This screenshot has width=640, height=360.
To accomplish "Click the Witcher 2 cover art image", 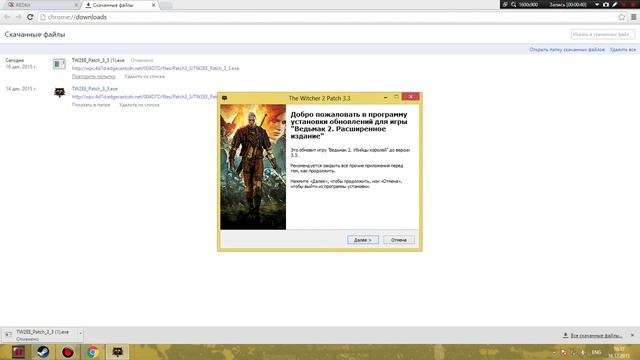I will tap(253, 167).
